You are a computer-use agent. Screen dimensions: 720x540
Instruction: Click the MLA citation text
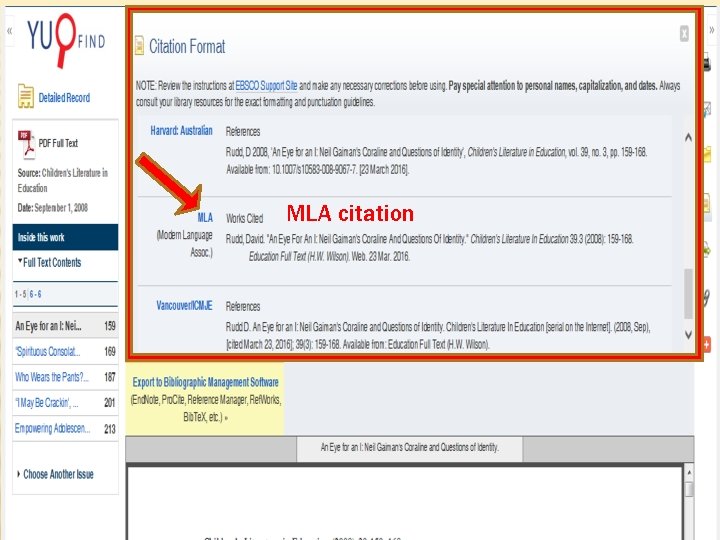pyautogui.click(x=429, y=248)
